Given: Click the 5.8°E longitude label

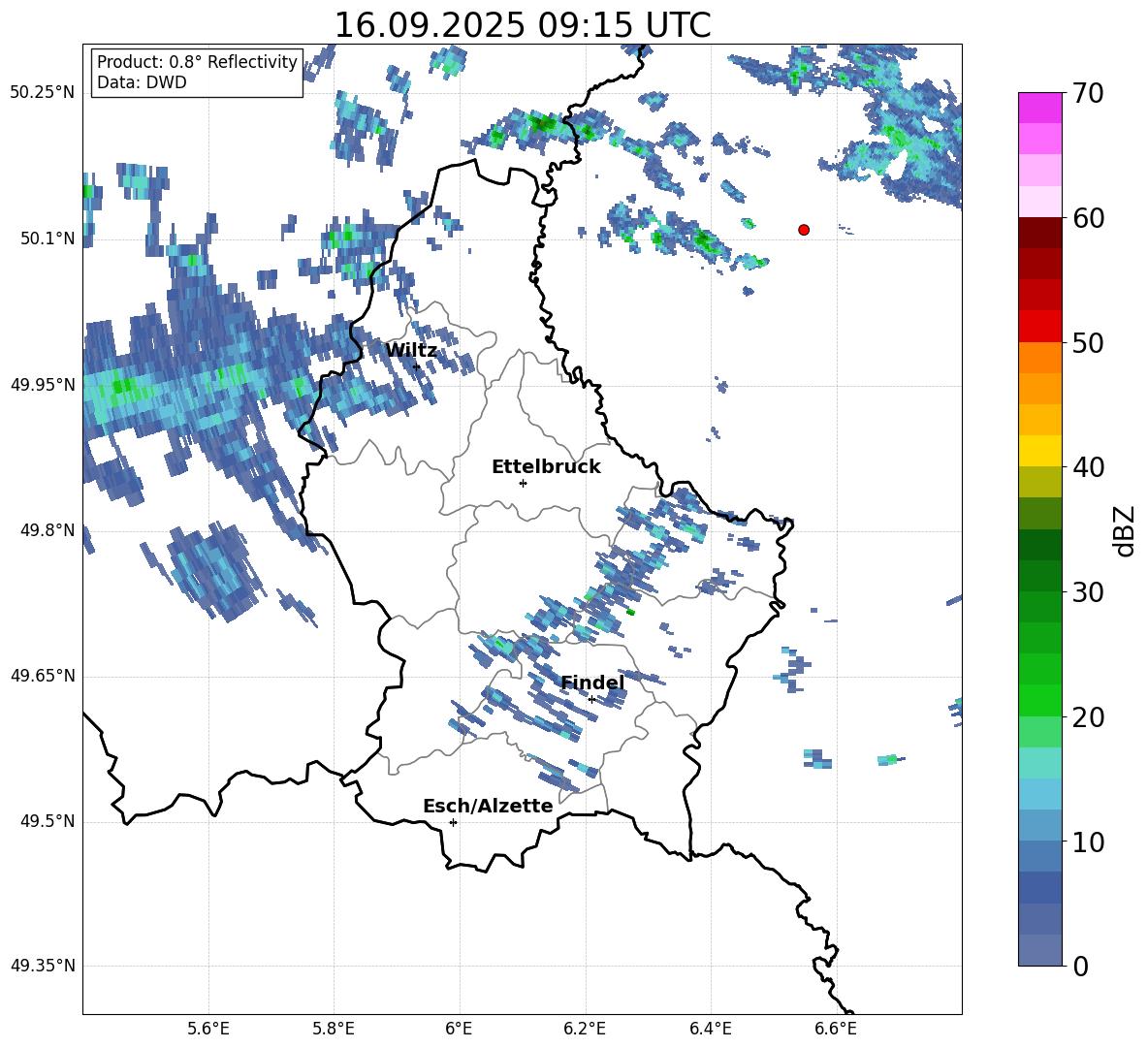Looking at the screenshot, I should click(x=334, y=1029).
